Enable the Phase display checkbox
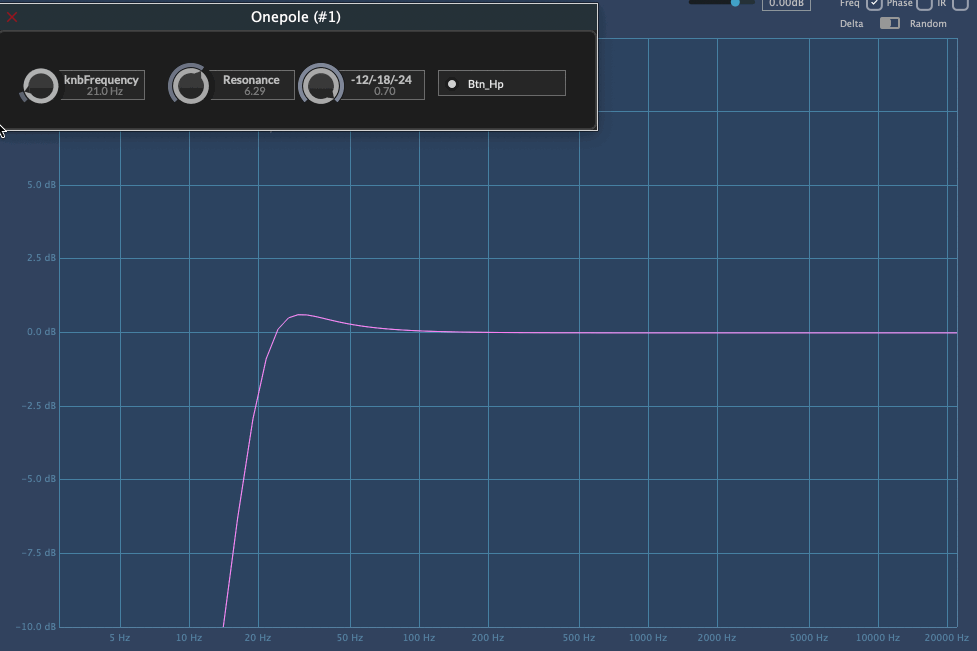Image resolution: width=977 pixels, height=651 pixels. tap(924, 4)
